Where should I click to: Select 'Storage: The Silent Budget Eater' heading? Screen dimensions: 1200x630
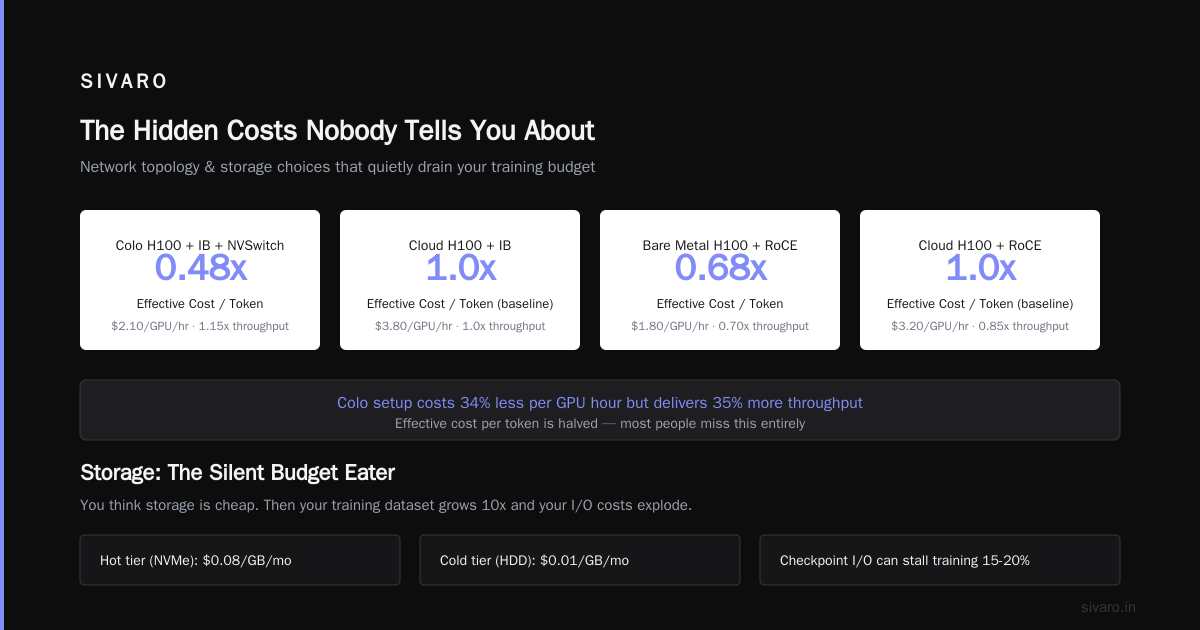pos(237,472)
